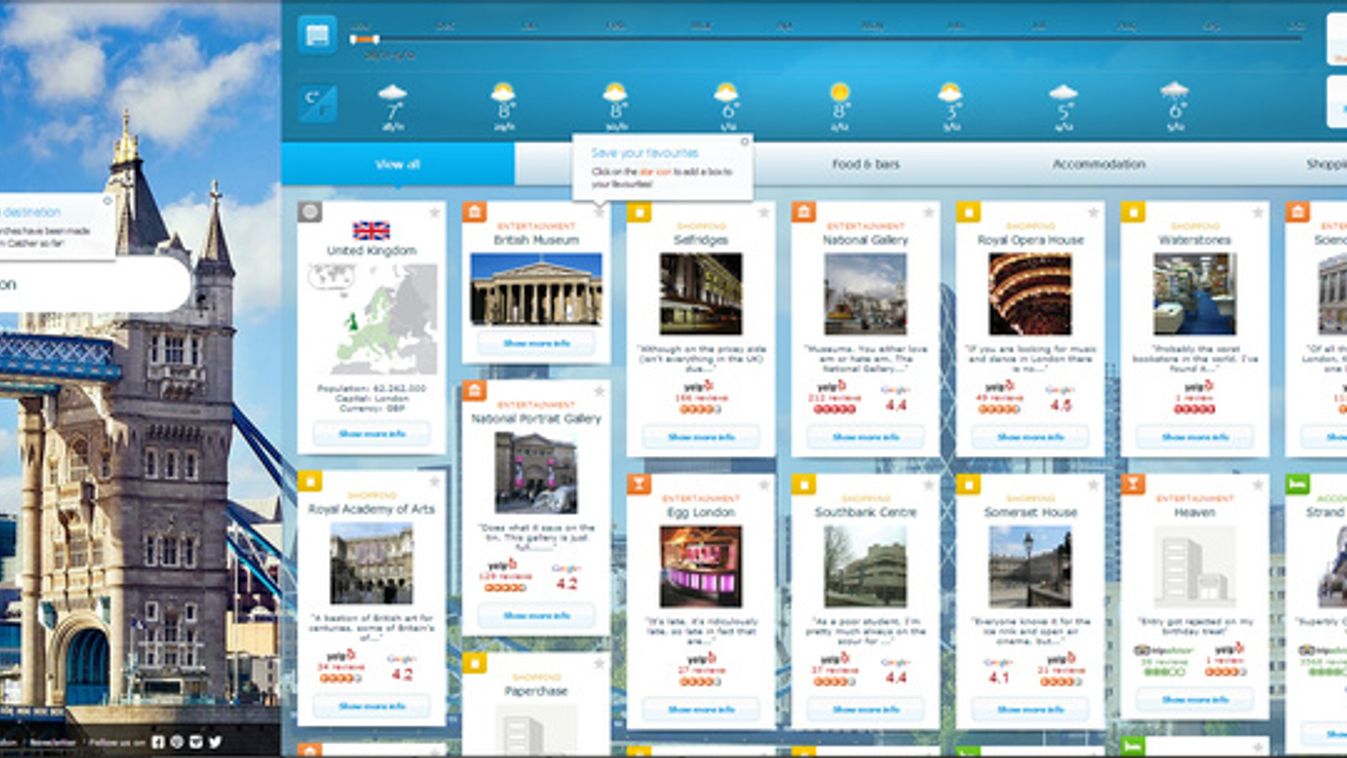Favourite the National Gallery card star
Screen dimensions: 1347x758
[928, 212]
